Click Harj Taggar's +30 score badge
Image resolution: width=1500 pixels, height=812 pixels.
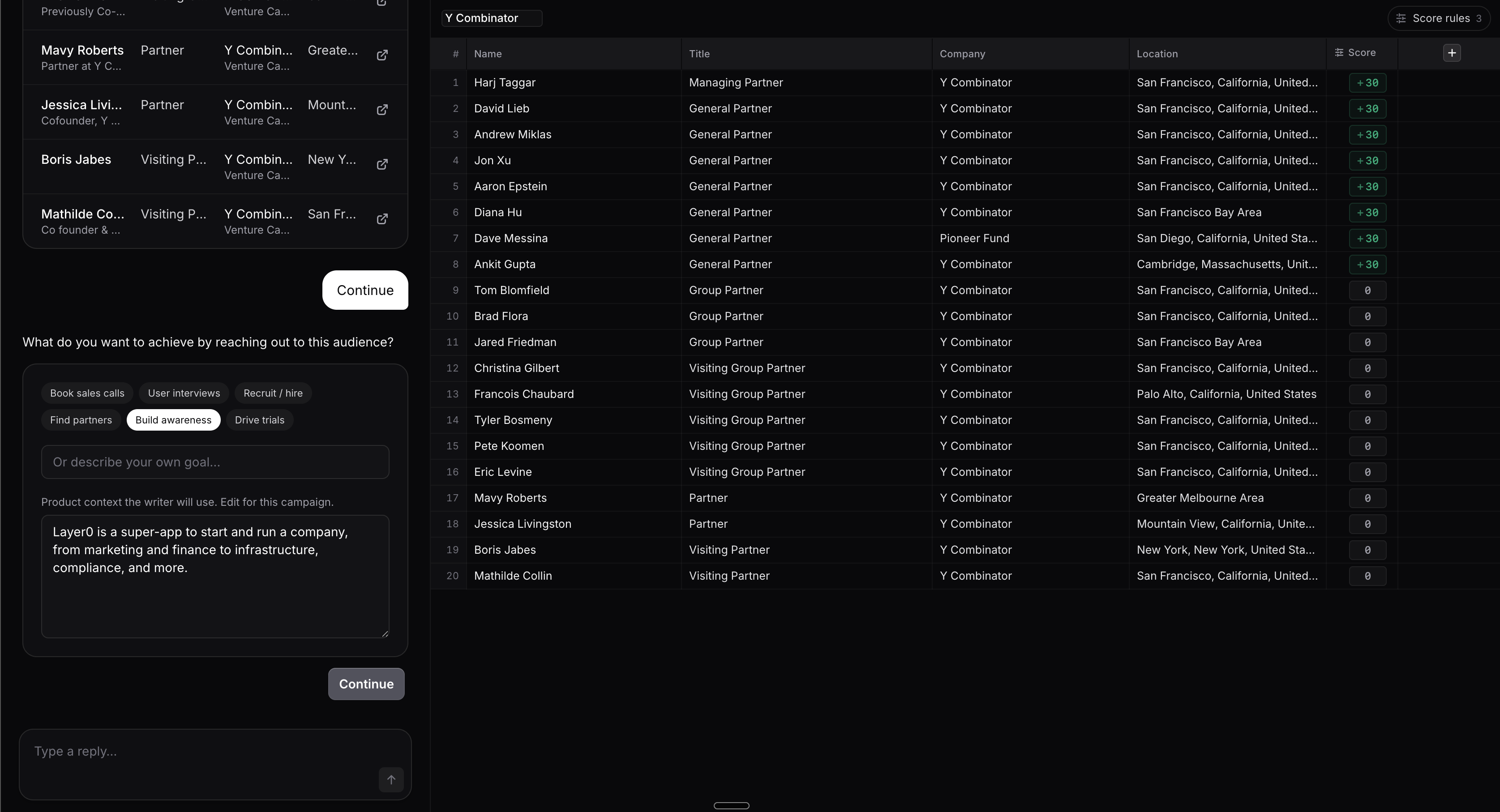click(x=1367, y=83)
